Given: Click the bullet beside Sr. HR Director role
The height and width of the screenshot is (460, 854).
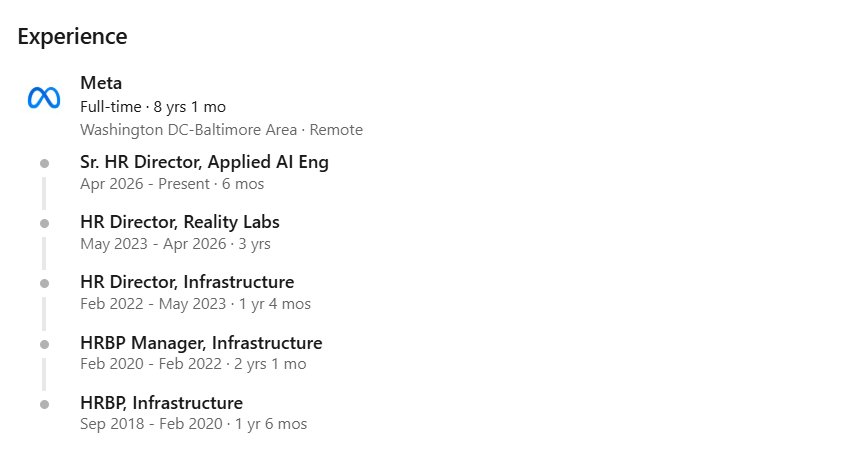Looking at the screenshot, I should pos(45,163).
